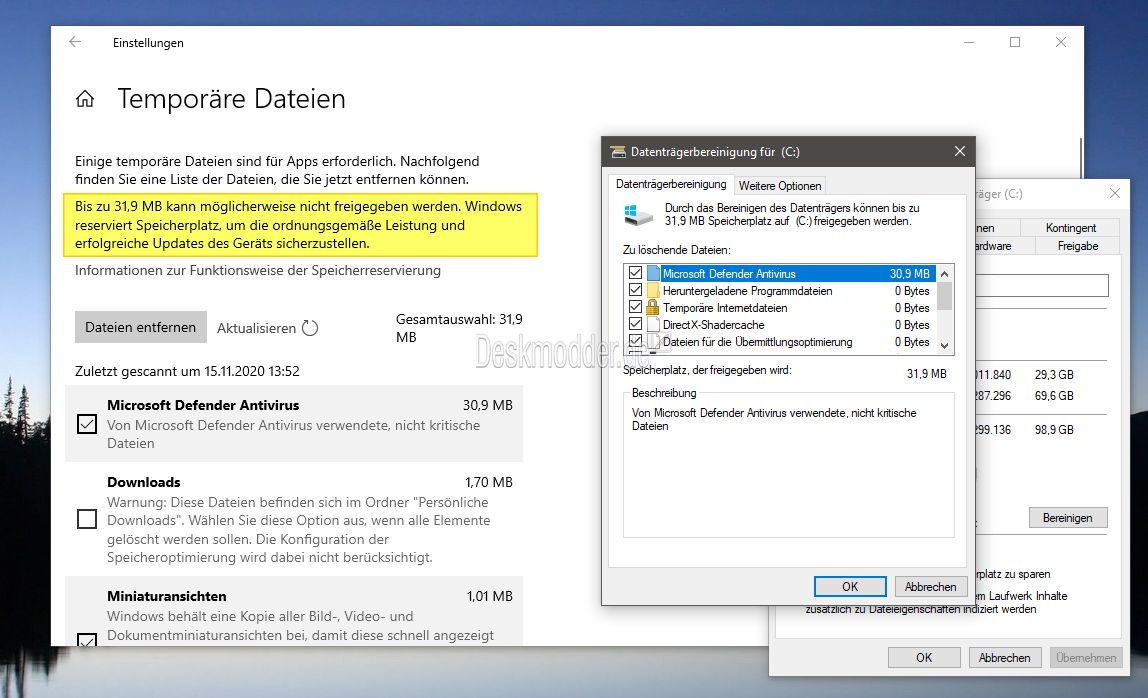Image resolution: width=1148 pixels, height=698 pixels.
Task: Maximize the Einstellungen window
Action: coord(1015,42)
